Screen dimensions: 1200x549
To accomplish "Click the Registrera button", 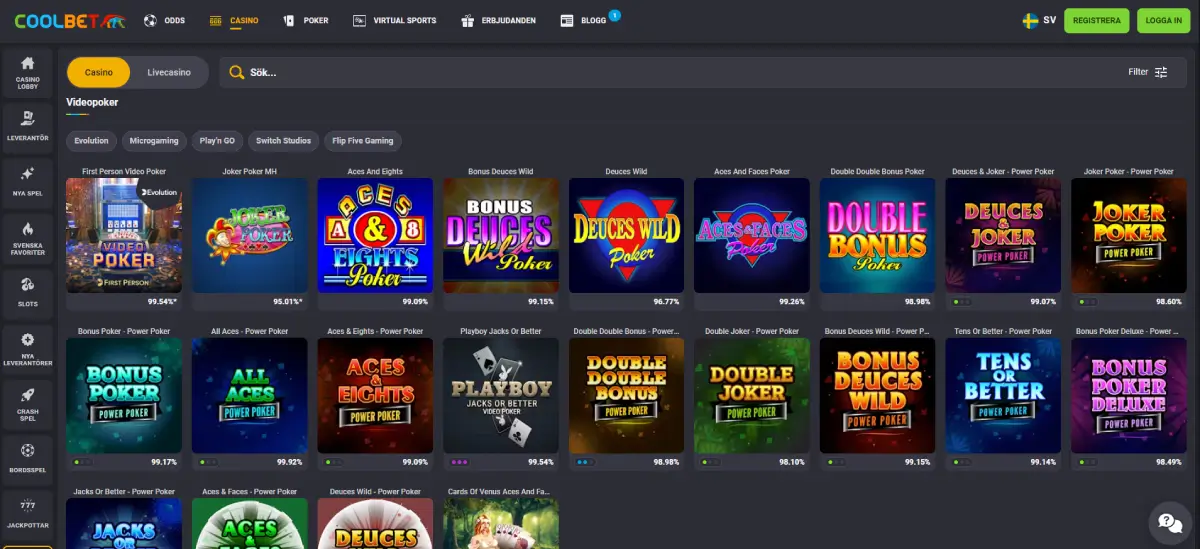I will point(1097,20).
